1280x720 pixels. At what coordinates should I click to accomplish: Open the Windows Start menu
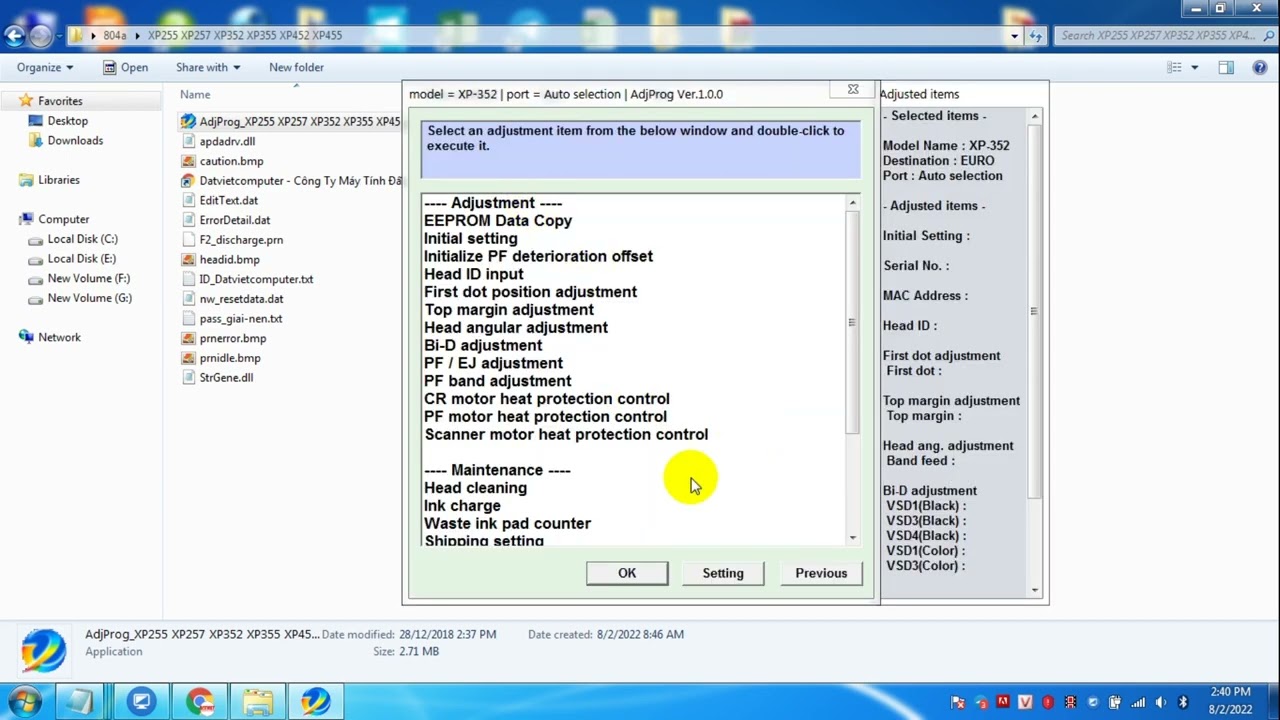pyautogui.click(x=24, y=701)
